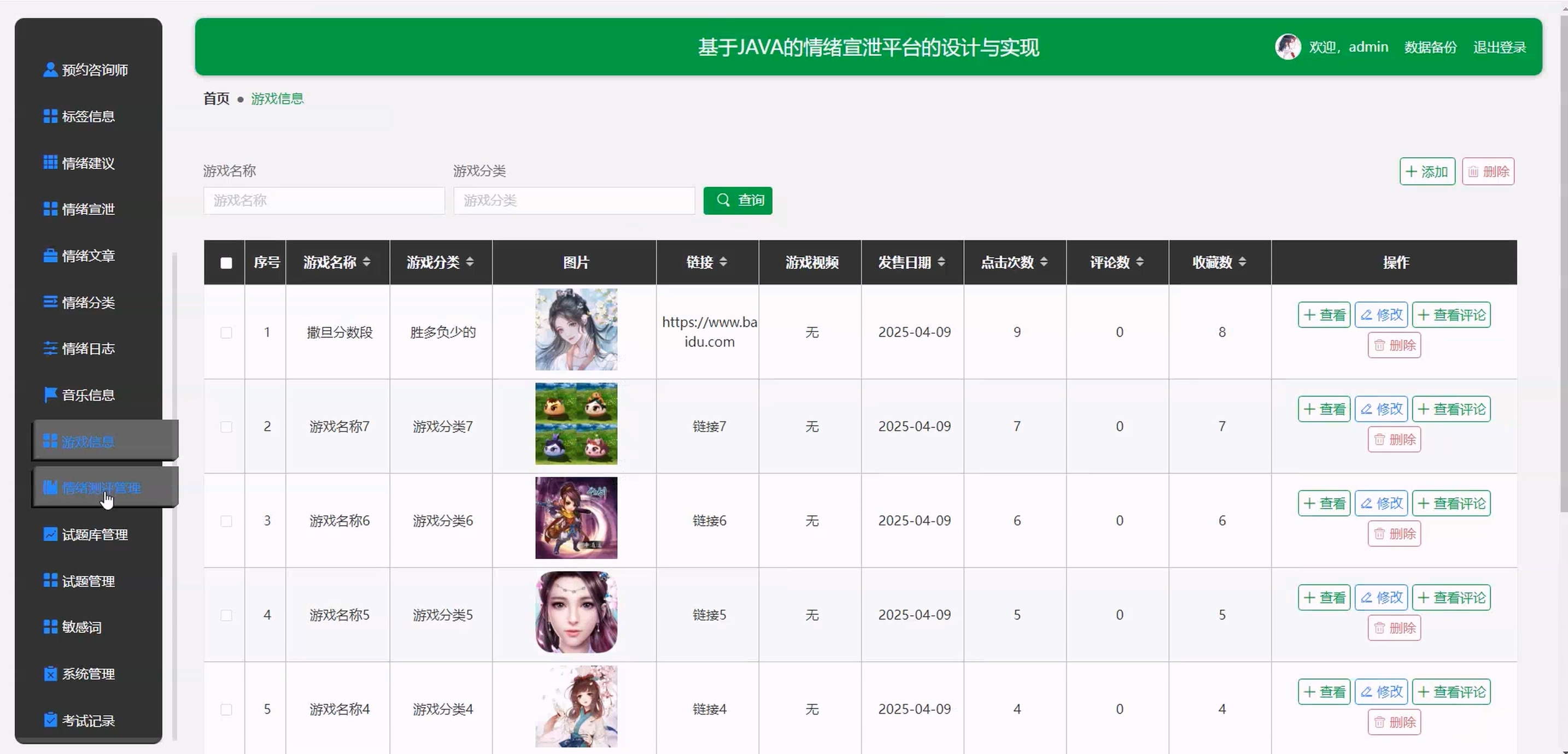
Task: Sort by 游戏名称 column arrows
Action: tap(366, 262)
